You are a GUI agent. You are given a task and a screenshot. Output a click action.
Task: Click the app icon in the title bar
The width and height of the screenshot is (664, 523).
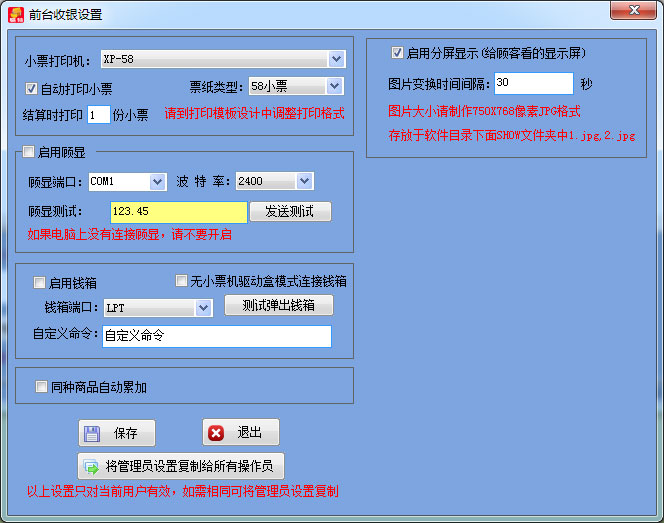[16, 15]
